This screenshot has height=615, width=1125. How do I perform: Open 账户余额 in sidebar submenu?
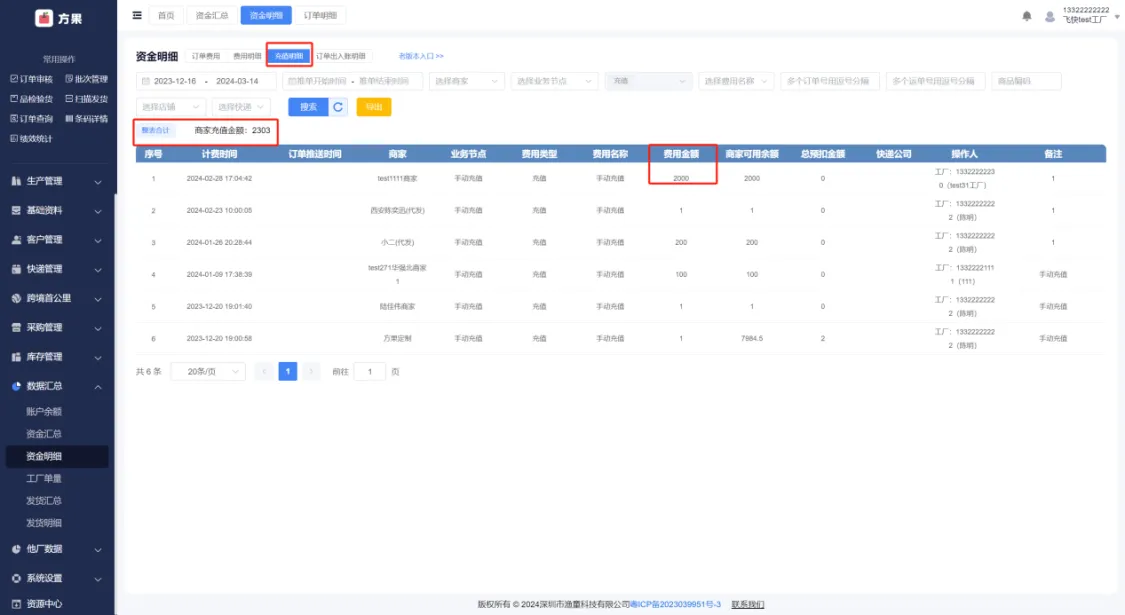click(44, 411)
